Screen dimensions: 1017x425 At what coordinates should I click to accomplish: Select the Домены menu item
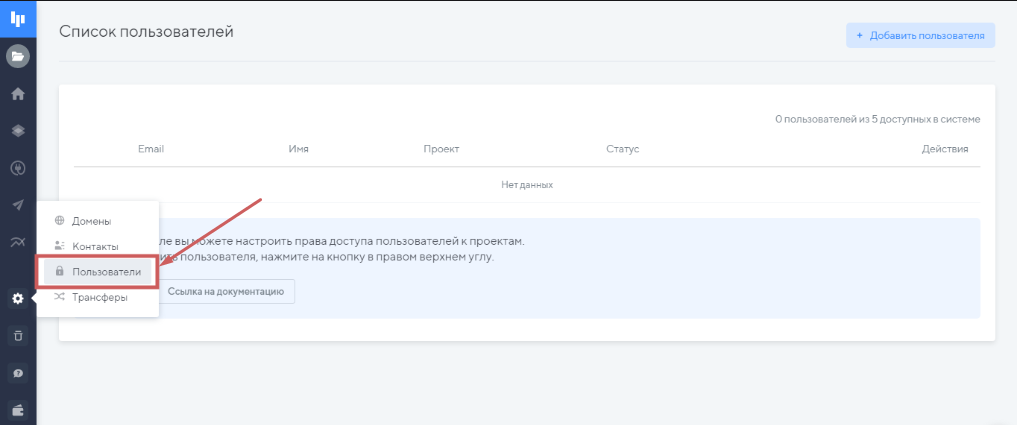[91, 221]
